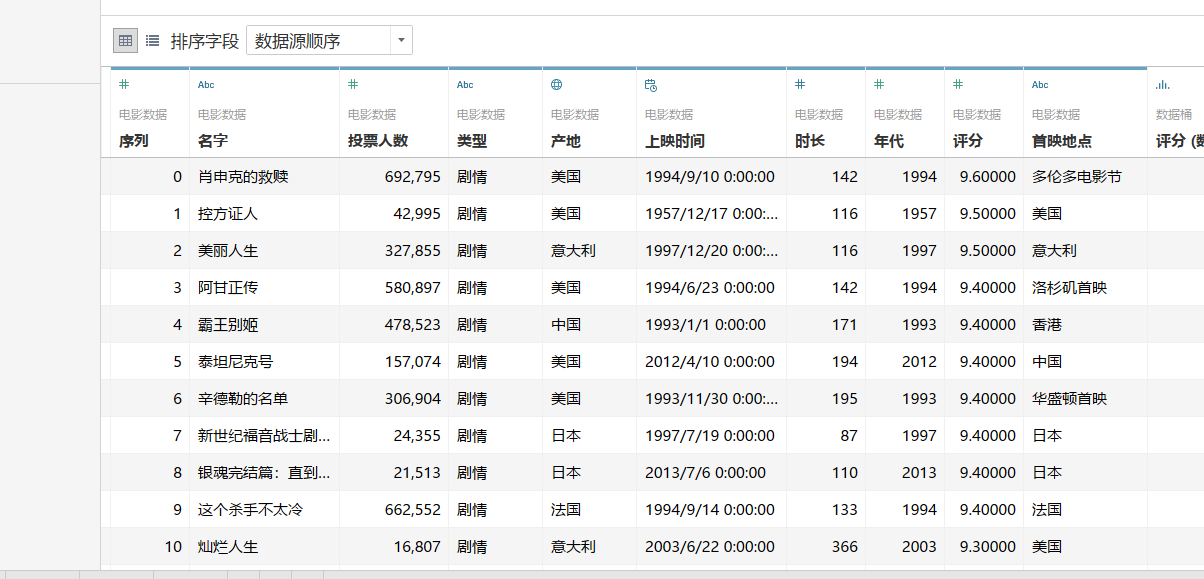Click the Abc type icon above 名字
The image size is (1204, 579).
click(x=206, y=85)
